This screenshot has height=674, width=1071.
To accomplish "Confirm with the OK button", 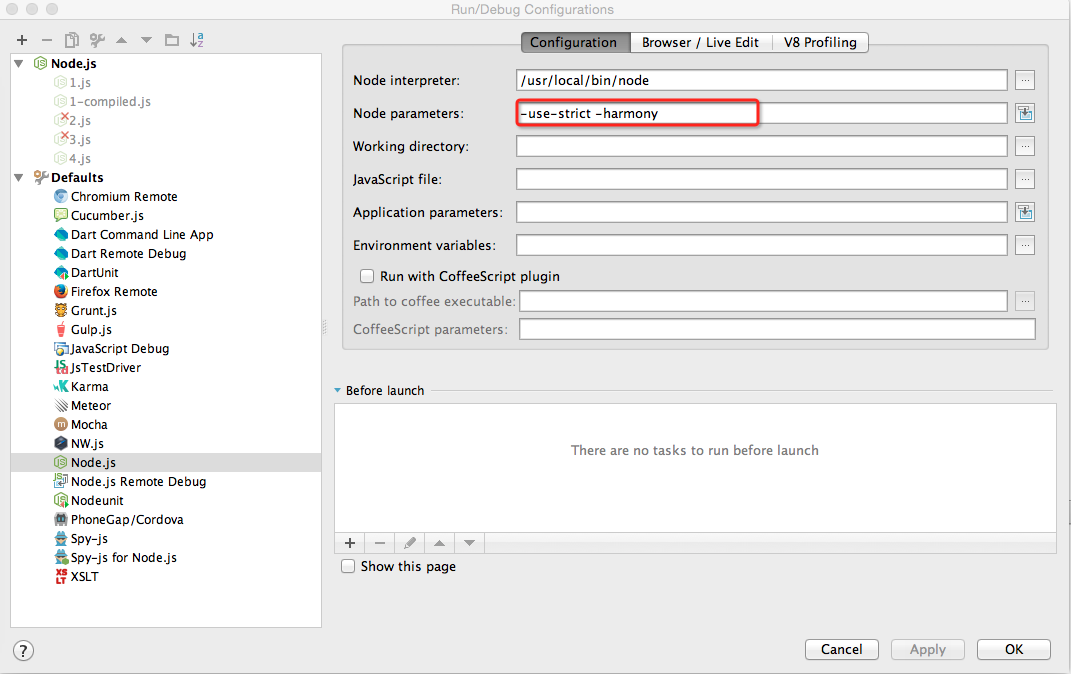I will point(1014,649).
